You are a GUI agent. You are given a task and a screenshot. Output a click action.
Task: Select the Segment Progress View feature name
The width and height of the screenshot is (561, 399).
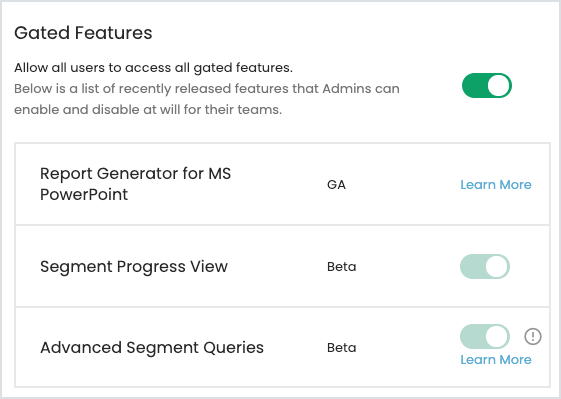(134, 267)
